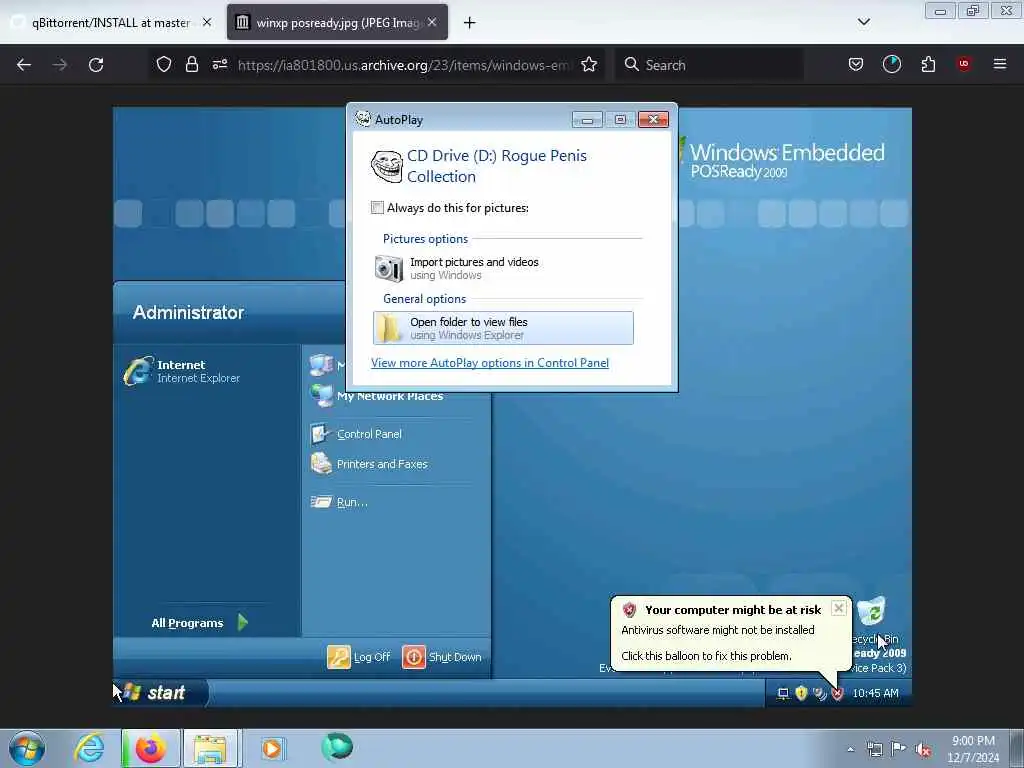Go back using the browser back arrow
Screen dimensions: 1024x768
coord(24,65)
